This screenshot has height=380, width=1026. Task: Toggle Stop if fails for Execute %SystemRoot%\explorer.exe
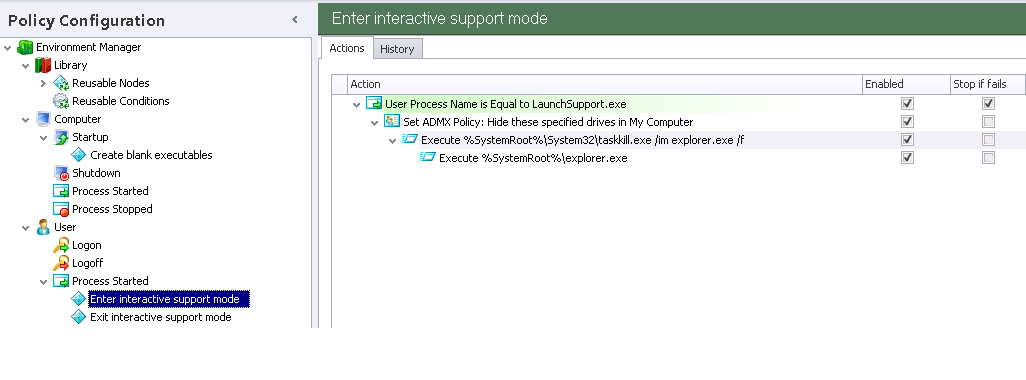[x=988, y=157]
